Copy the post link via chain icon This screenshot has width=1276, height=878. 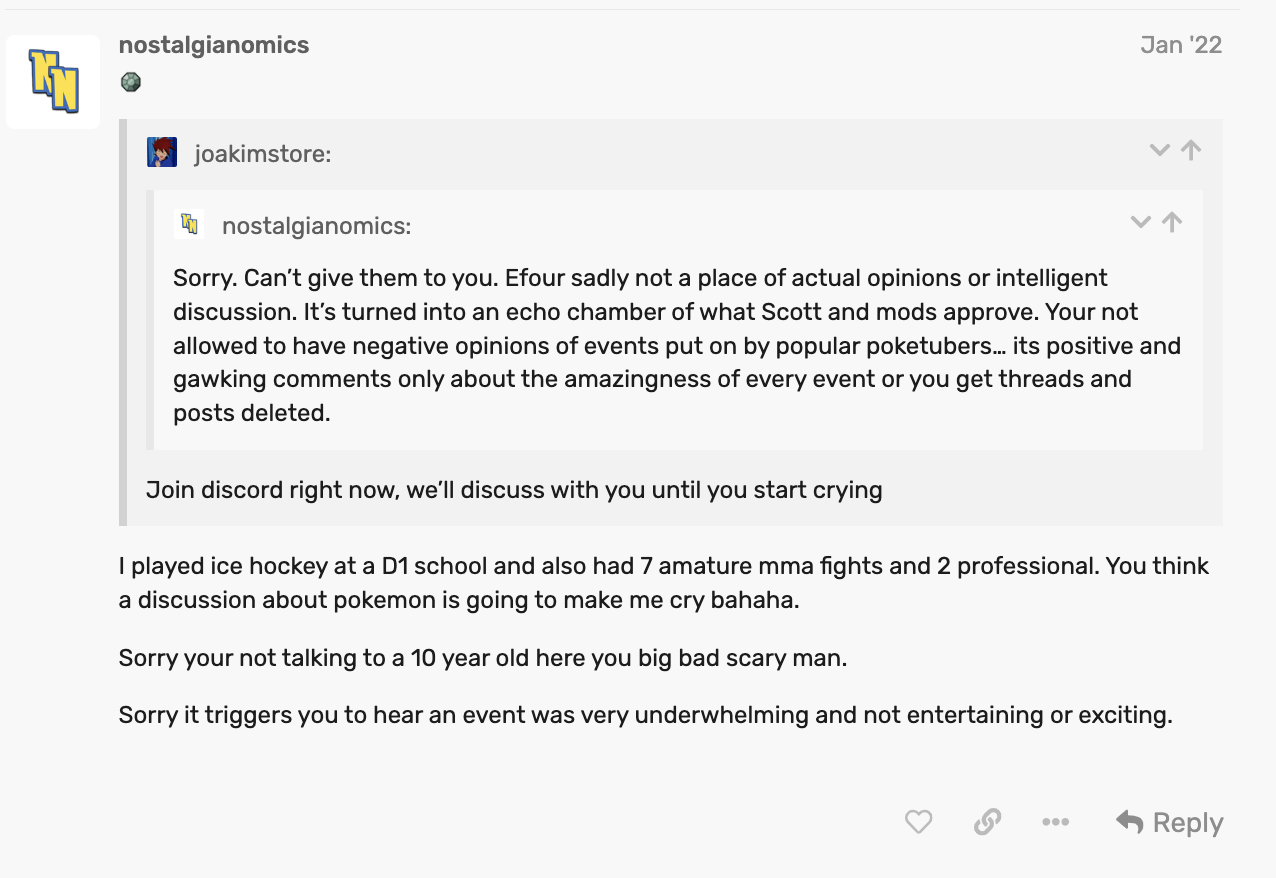[x=987, y=822]
